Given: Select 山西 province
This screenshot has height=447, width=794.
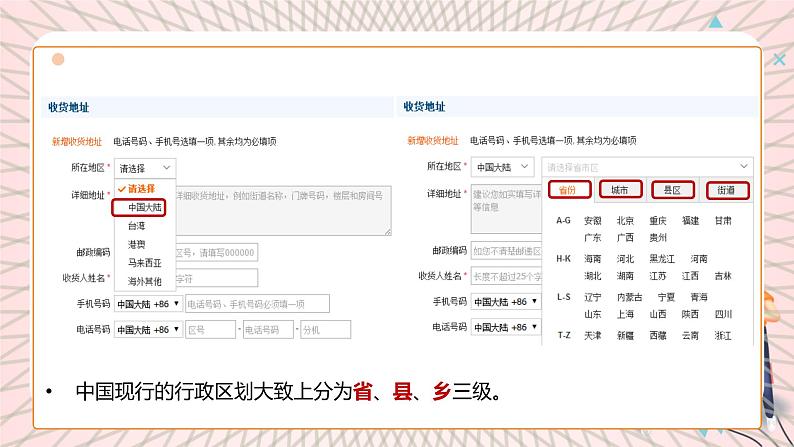Looking at the screenshot, I should coord(658,314).
